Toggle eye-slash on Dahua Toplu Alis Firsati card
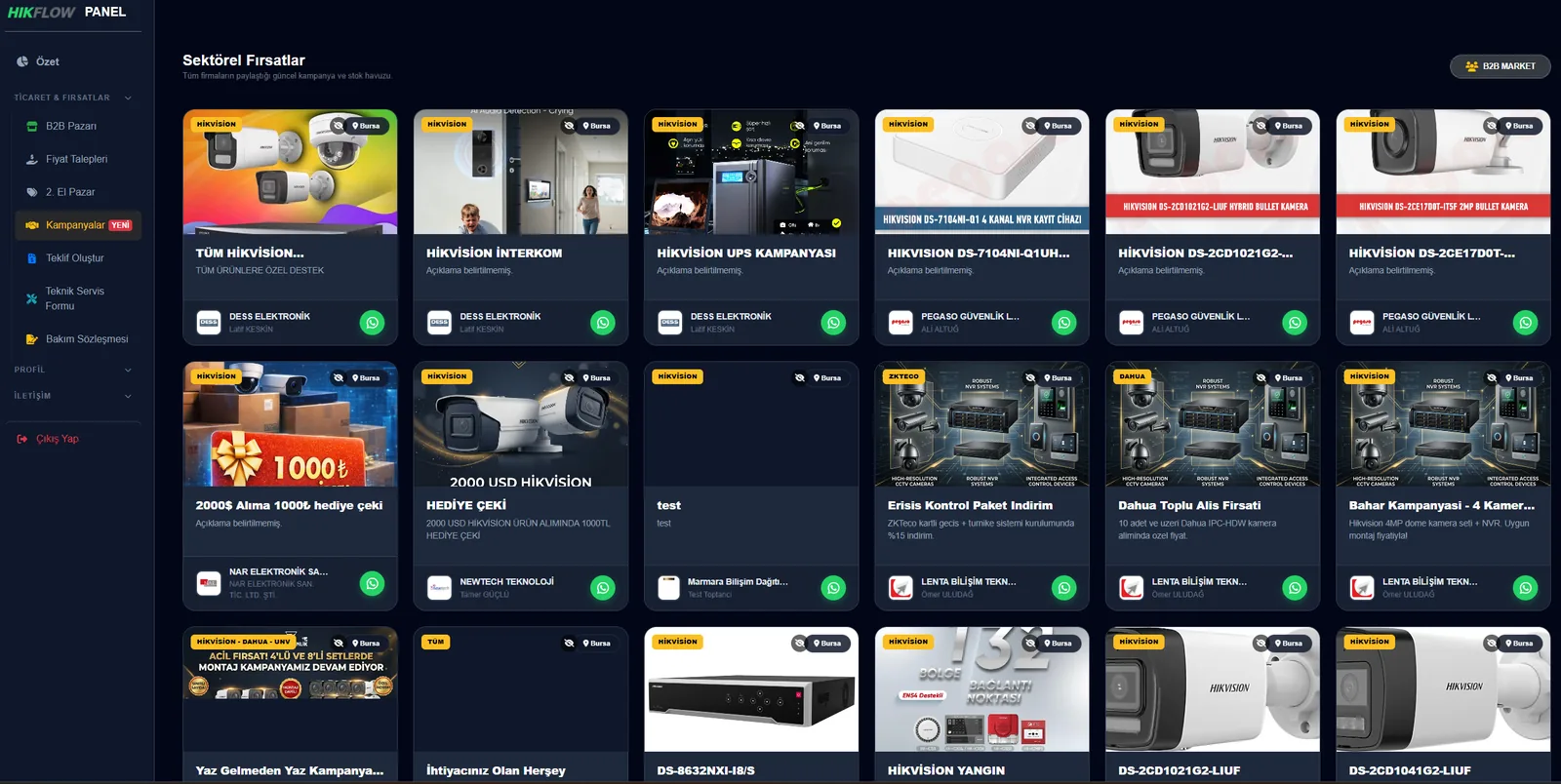The height and width of the screenshot is (784, 1561). (x=1261, y=378)
